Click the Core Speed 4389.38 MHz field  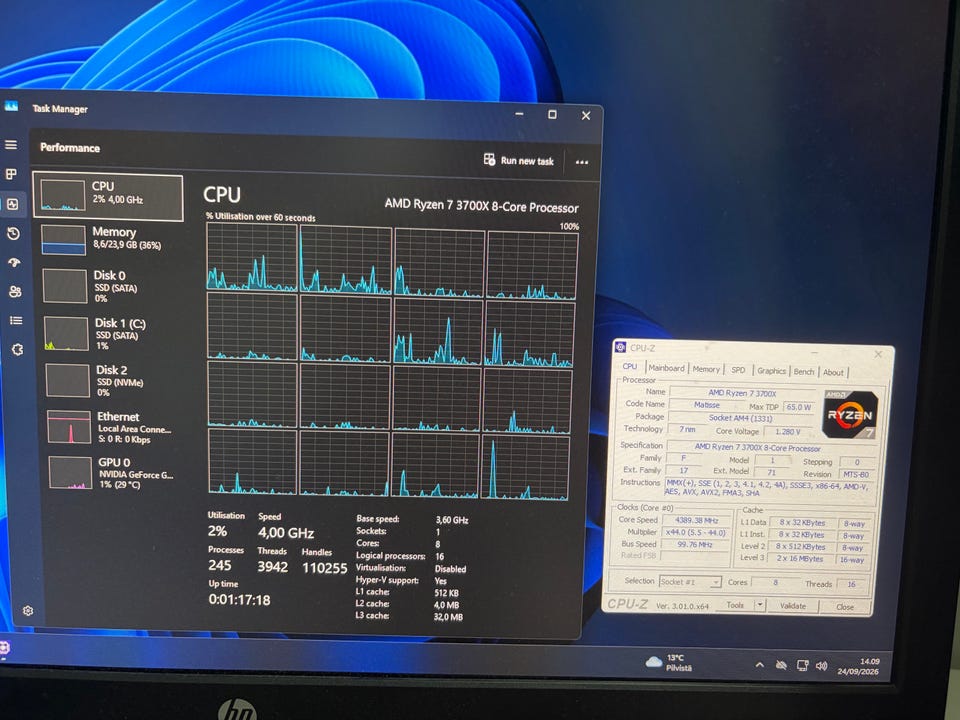pos(697,520)
